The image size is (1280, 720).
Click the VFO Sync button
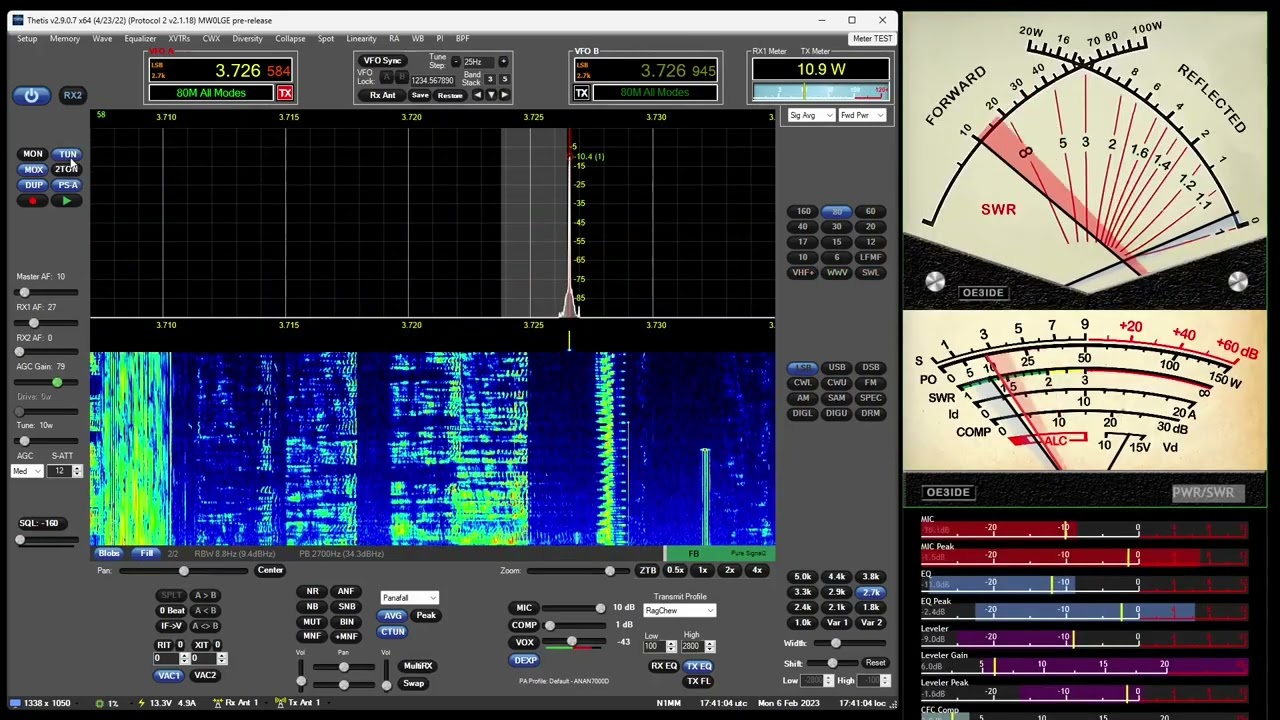[382, 61]
